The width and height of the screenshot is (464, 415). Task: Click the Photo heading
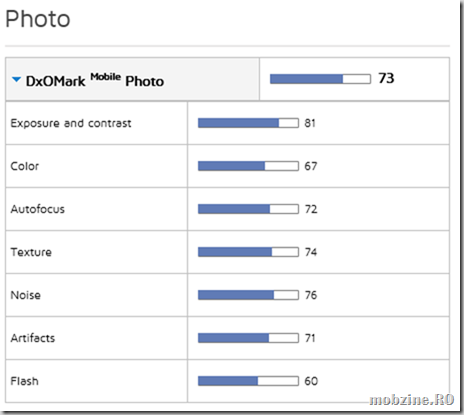click(x=38, y=19)
